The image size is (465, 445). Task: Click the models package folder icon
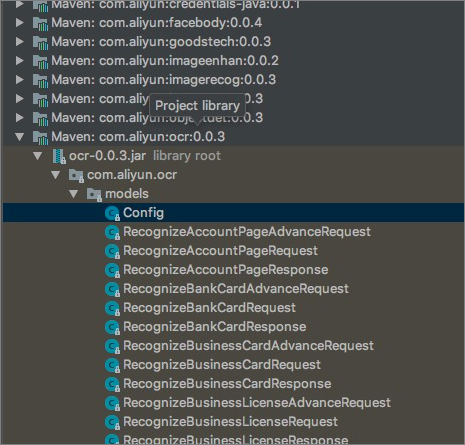tap(94, 194)
